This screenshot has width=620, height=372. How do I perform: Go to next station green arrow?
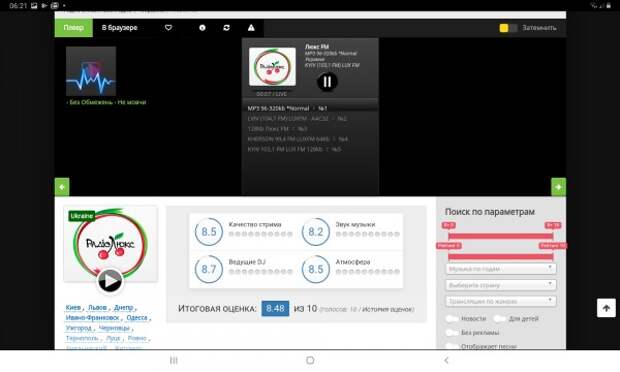pos(558,187)
